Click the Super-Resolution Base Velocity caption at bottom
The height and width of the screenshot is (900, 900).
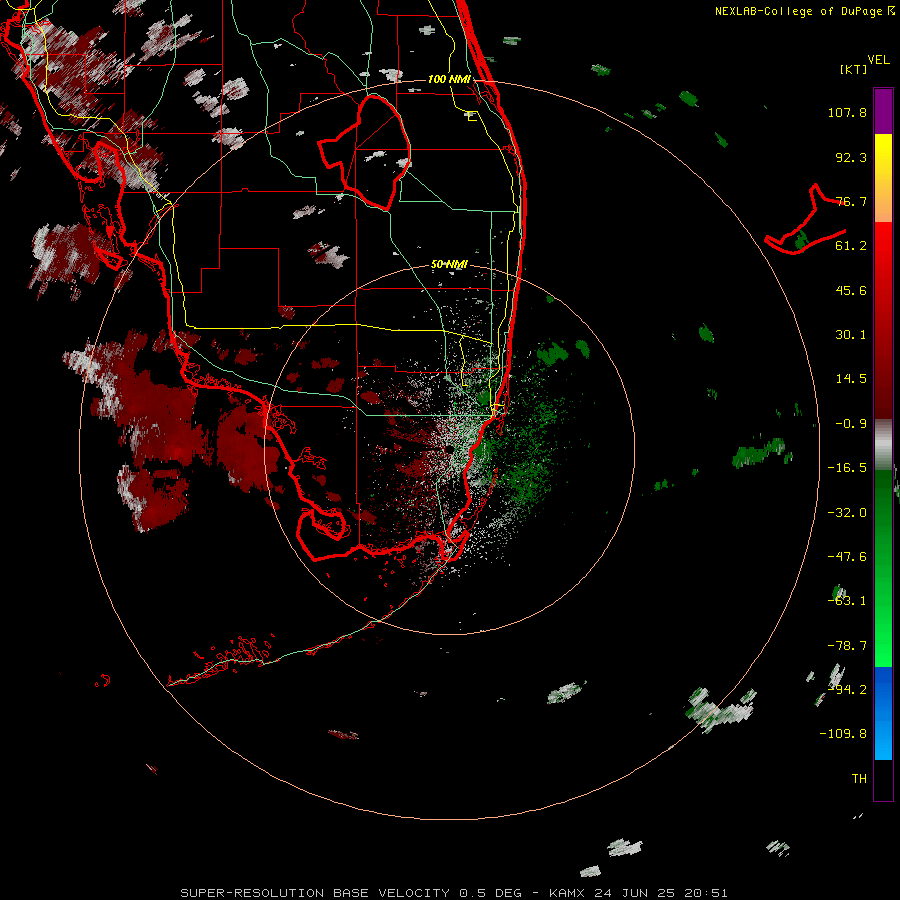tap(454, 893)
